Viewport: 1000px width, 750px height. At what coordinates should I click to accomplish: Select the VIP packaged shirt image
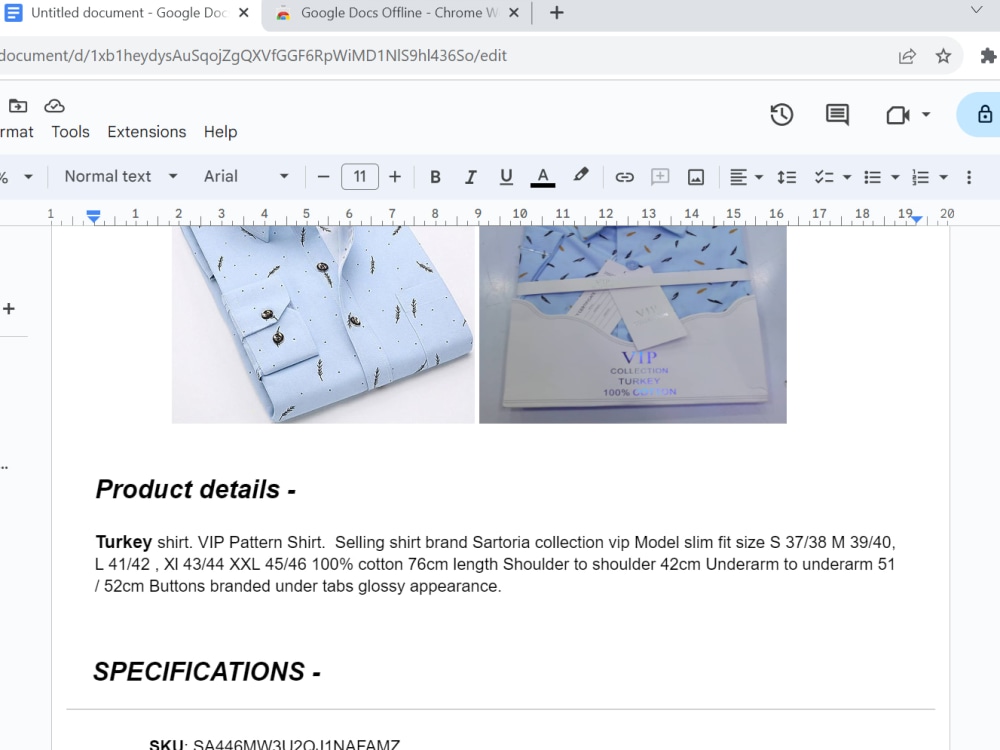633,324
